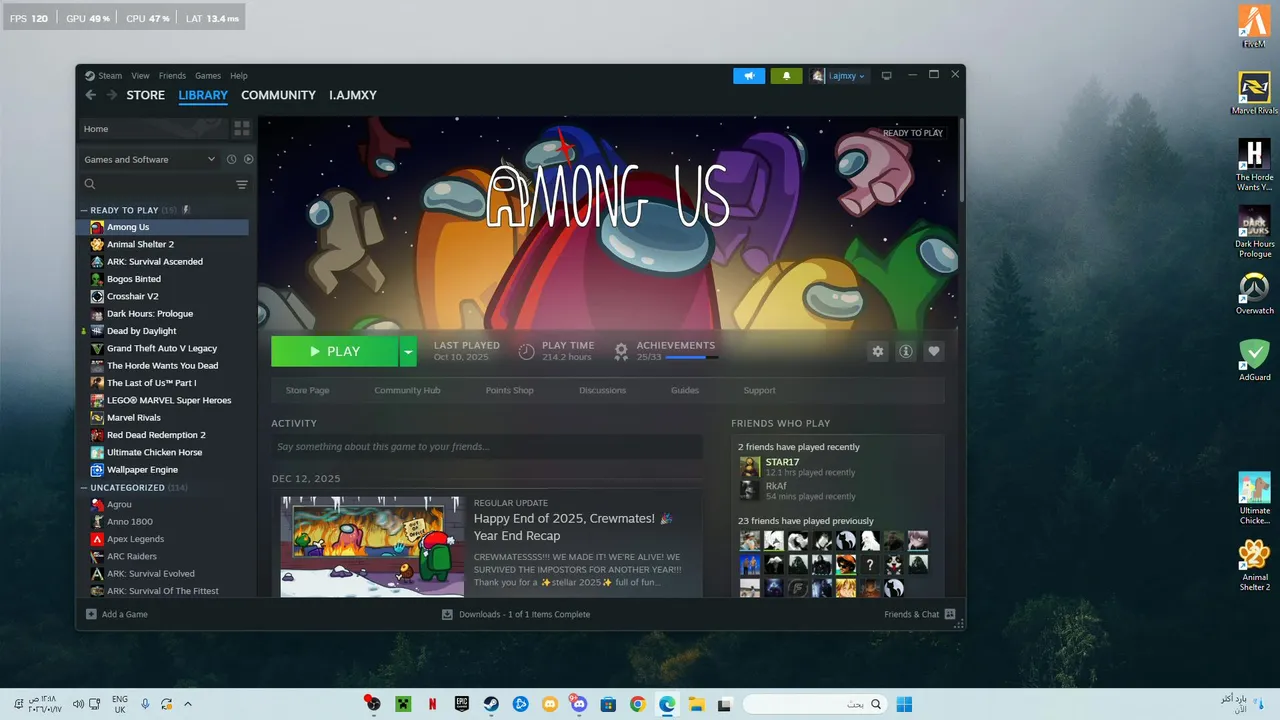
Task: Open the Help menu
Action: point(238,76)
